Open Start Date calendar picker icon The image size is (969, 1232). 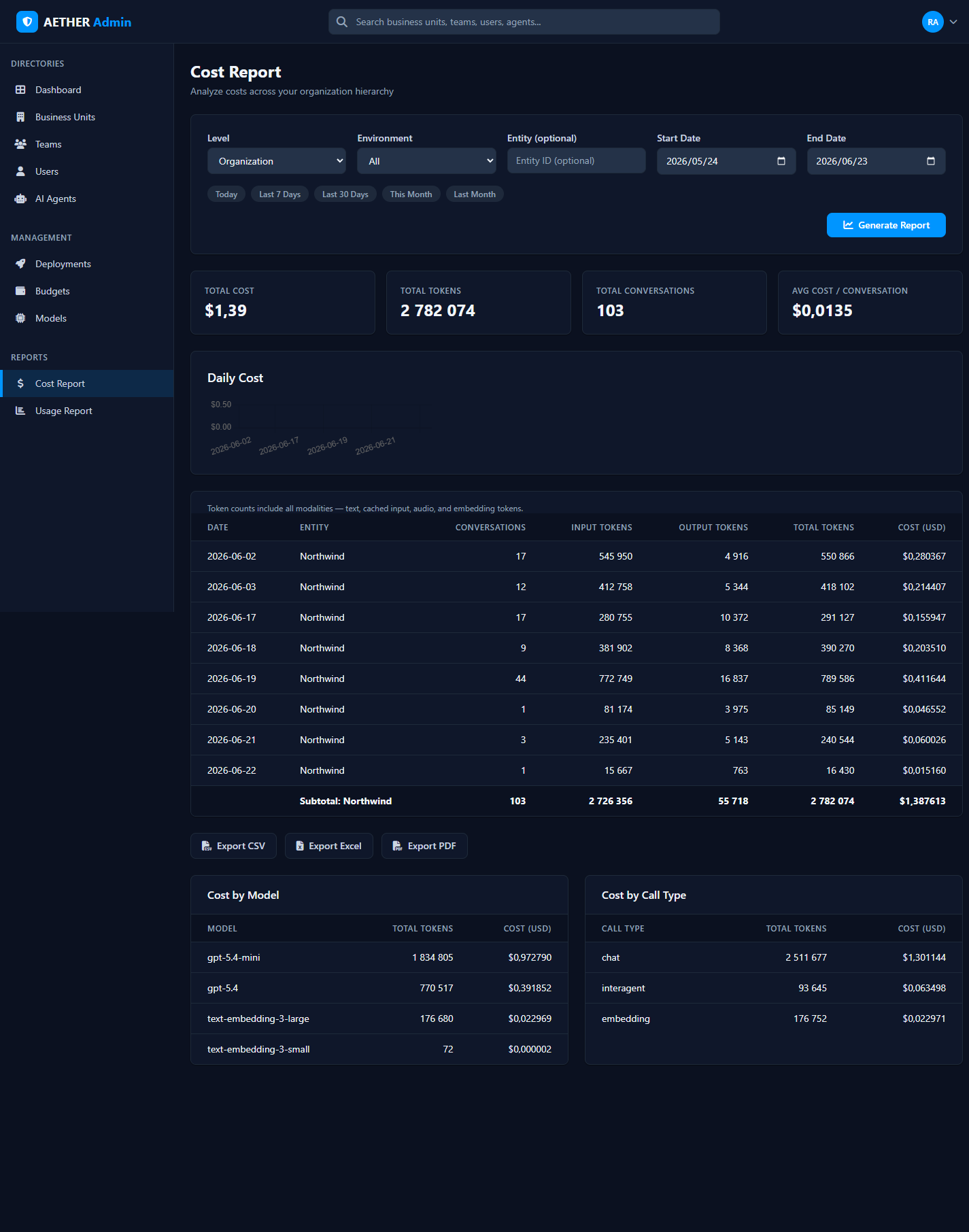click(x=781, y=161)
